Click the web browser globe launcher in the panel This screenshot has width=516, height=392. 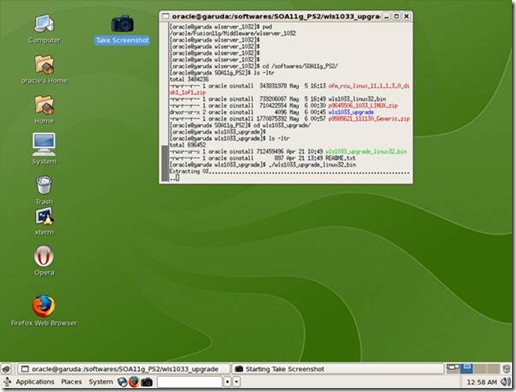122,382
